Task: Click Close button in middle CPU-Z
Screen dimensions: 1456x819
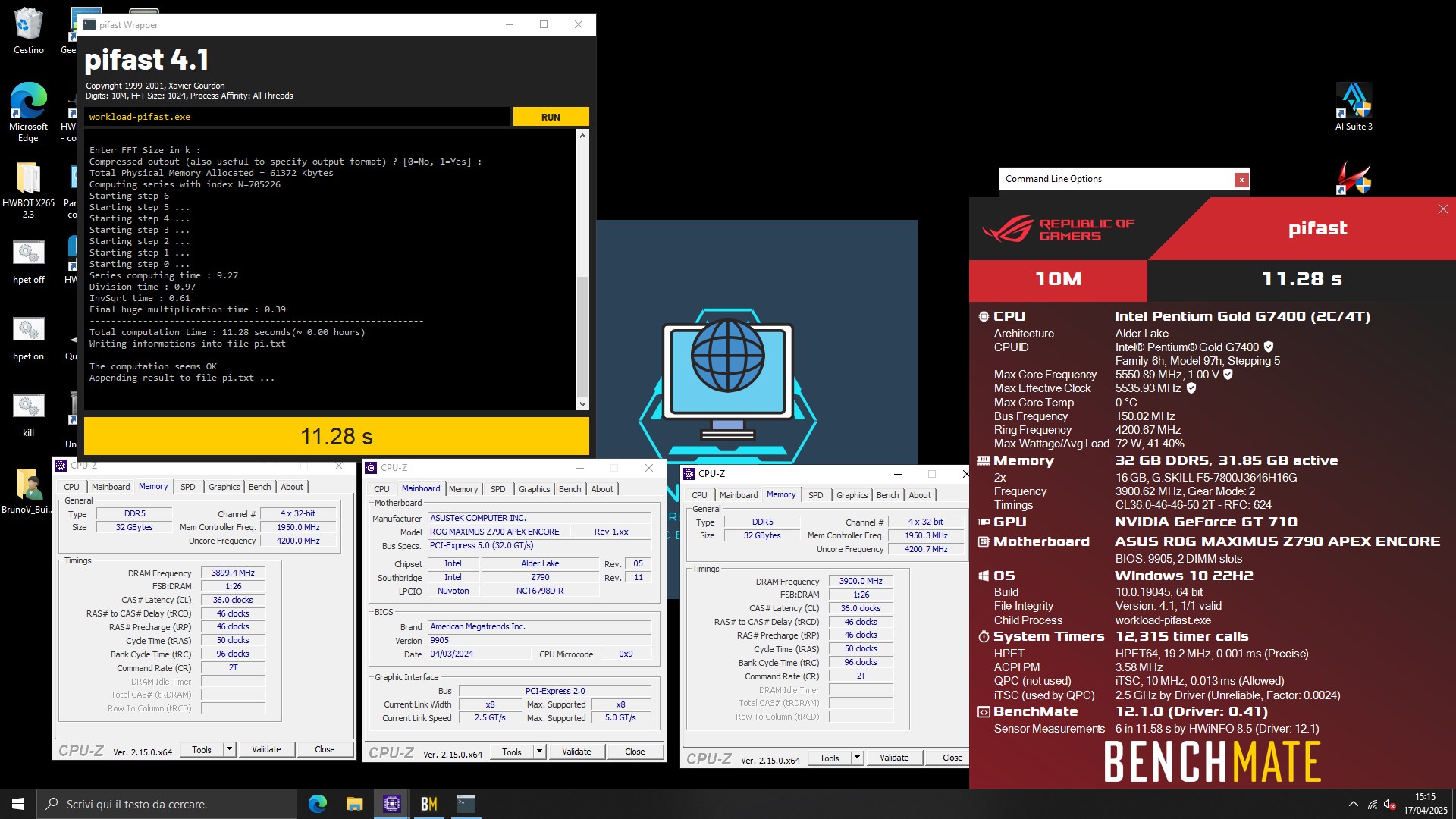Action: 635,752
